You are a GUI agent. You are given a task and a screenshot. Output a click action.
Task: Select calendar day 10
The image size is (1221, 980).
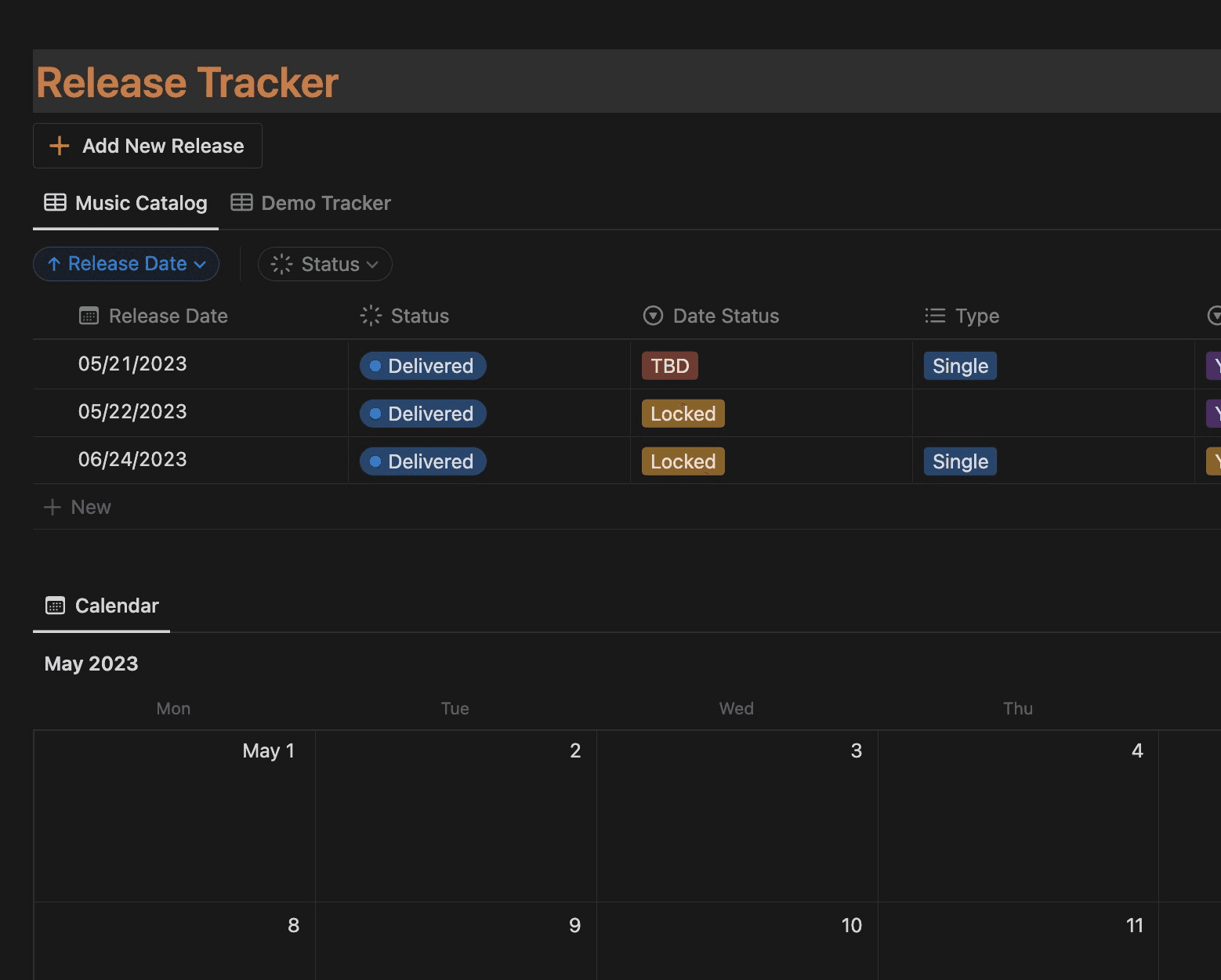[737, 941]
